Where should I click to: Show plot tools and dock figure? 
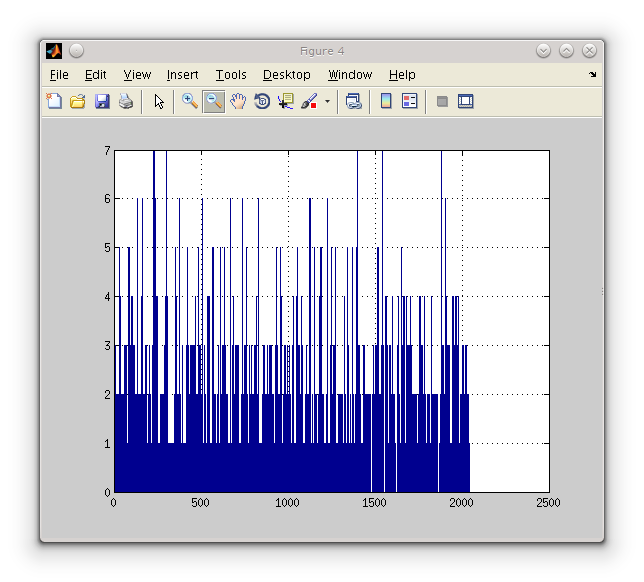coord(465,101)
